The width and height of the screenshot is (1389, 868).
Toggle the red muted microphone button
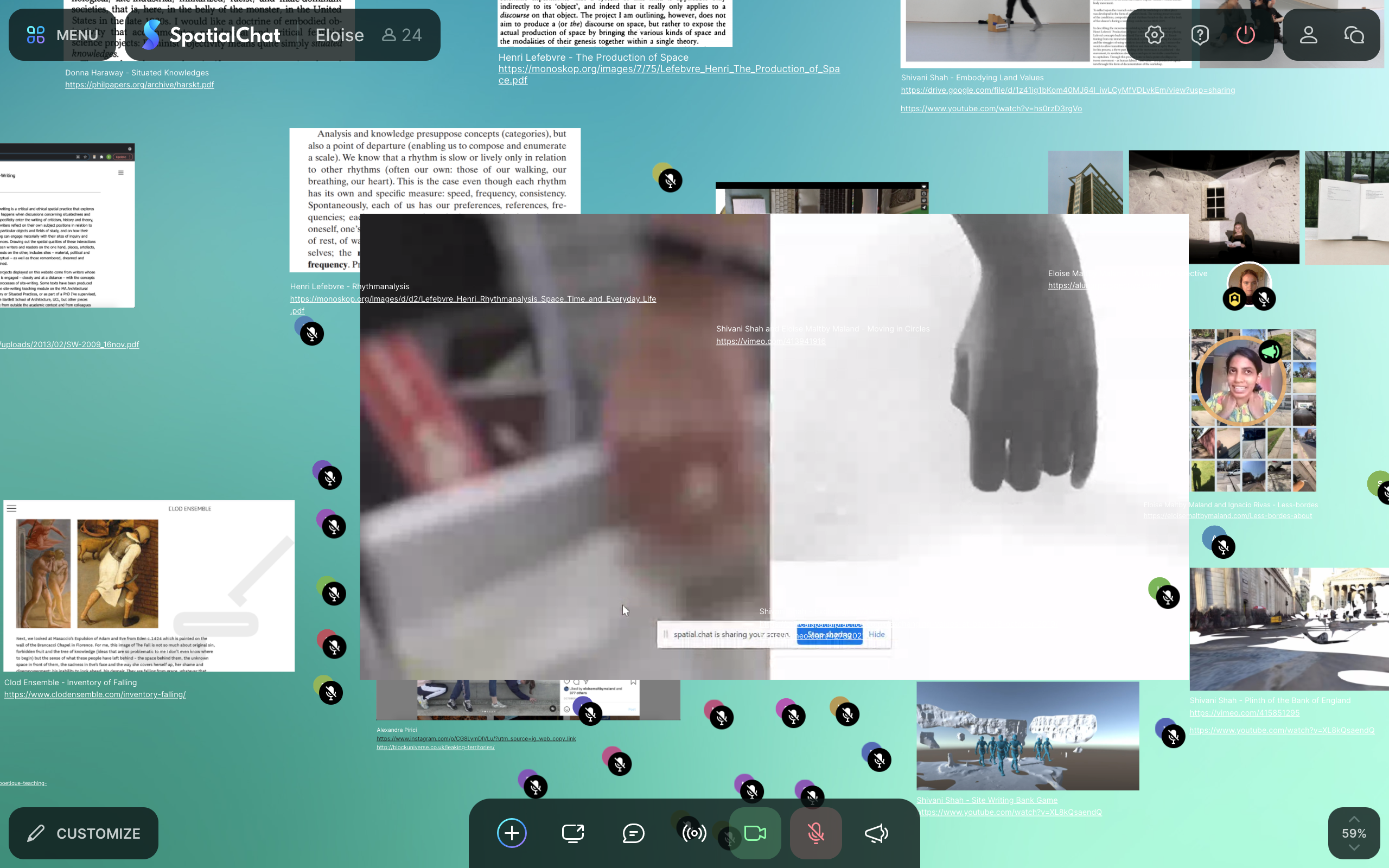pyautogui.click(x=815, y=833)
